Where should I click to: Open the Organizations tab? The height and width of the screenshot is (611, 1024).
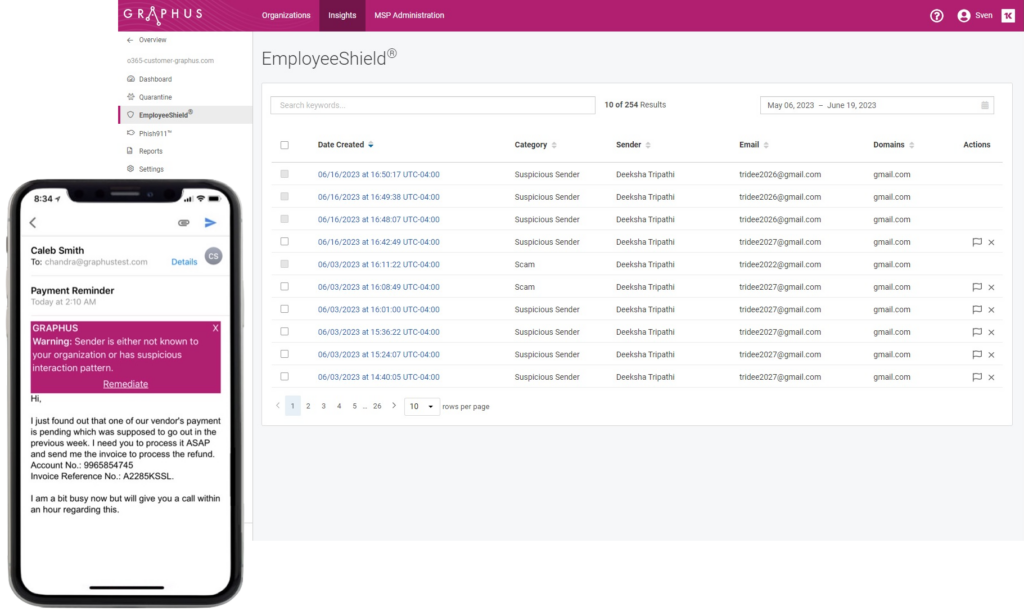click(286, 16)
